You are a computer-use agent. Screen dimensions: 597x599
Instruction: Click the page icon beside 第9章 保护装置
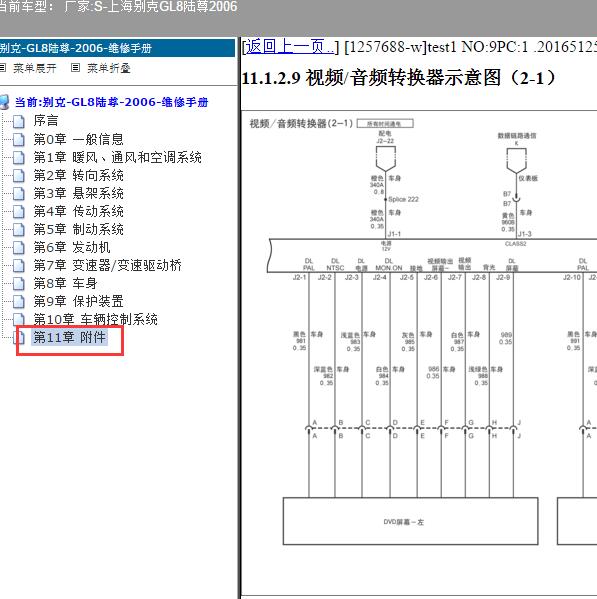pyautogui.click(x=18, y=302)
